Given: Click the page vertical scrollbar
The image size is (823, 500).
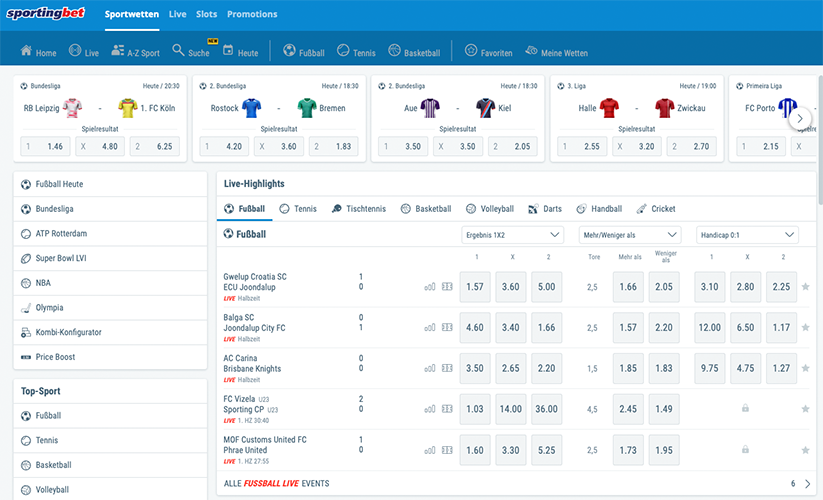Looking at the screenshot, I should (820, 140).
